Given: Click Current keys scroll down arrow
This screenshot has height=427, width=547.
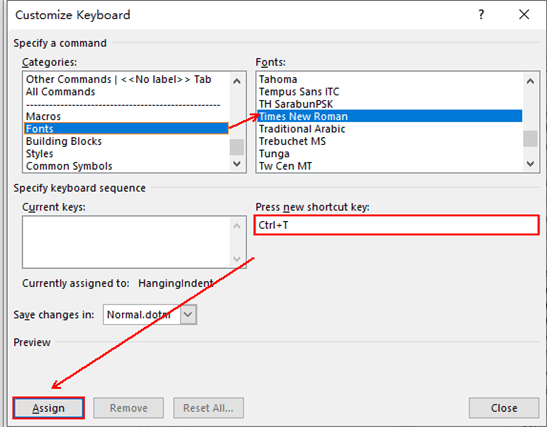Looking at the screenshot, I should pyautogui.click(x=237, y=259).
